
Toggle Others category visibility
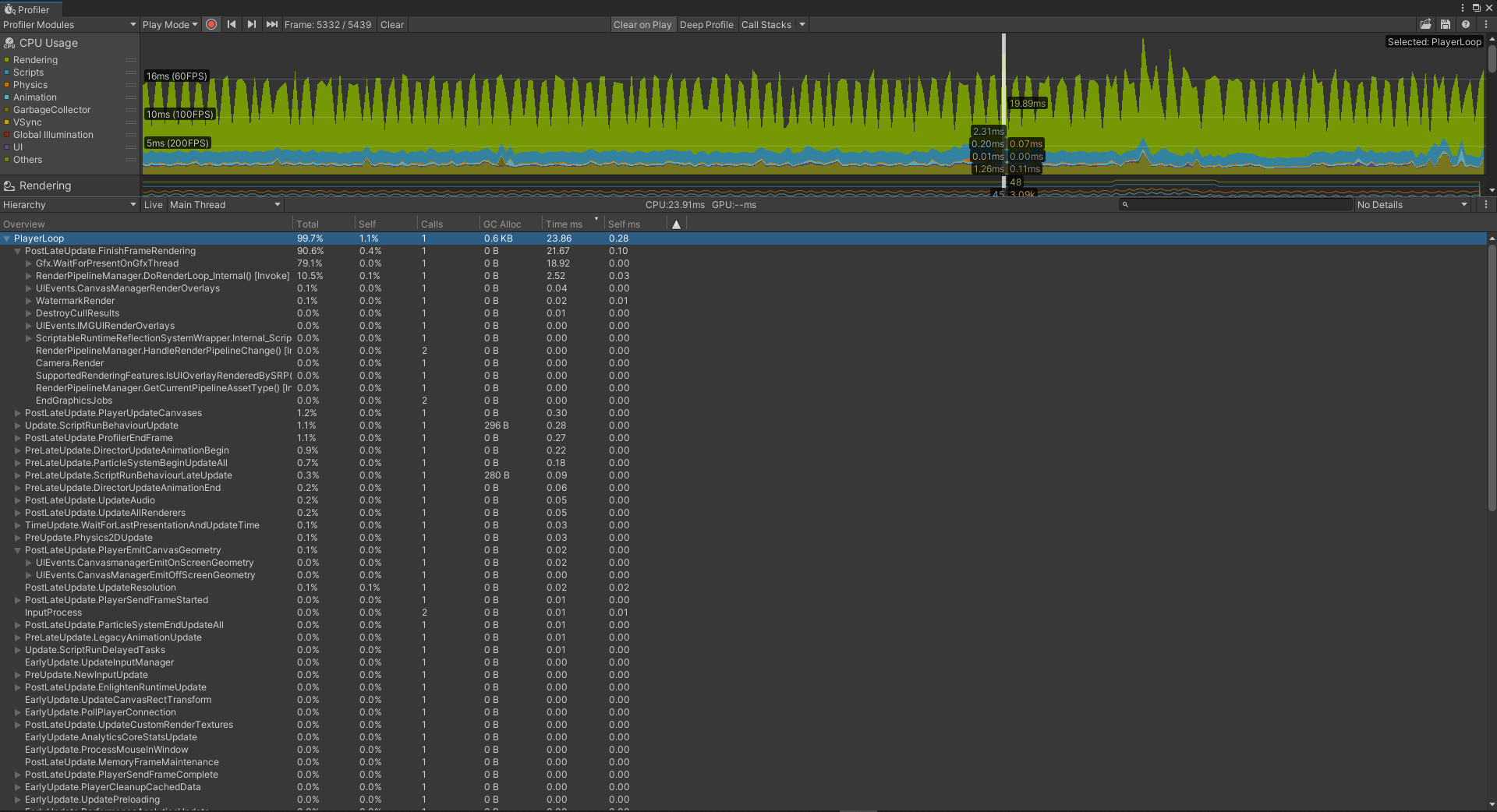pos(7,160)
